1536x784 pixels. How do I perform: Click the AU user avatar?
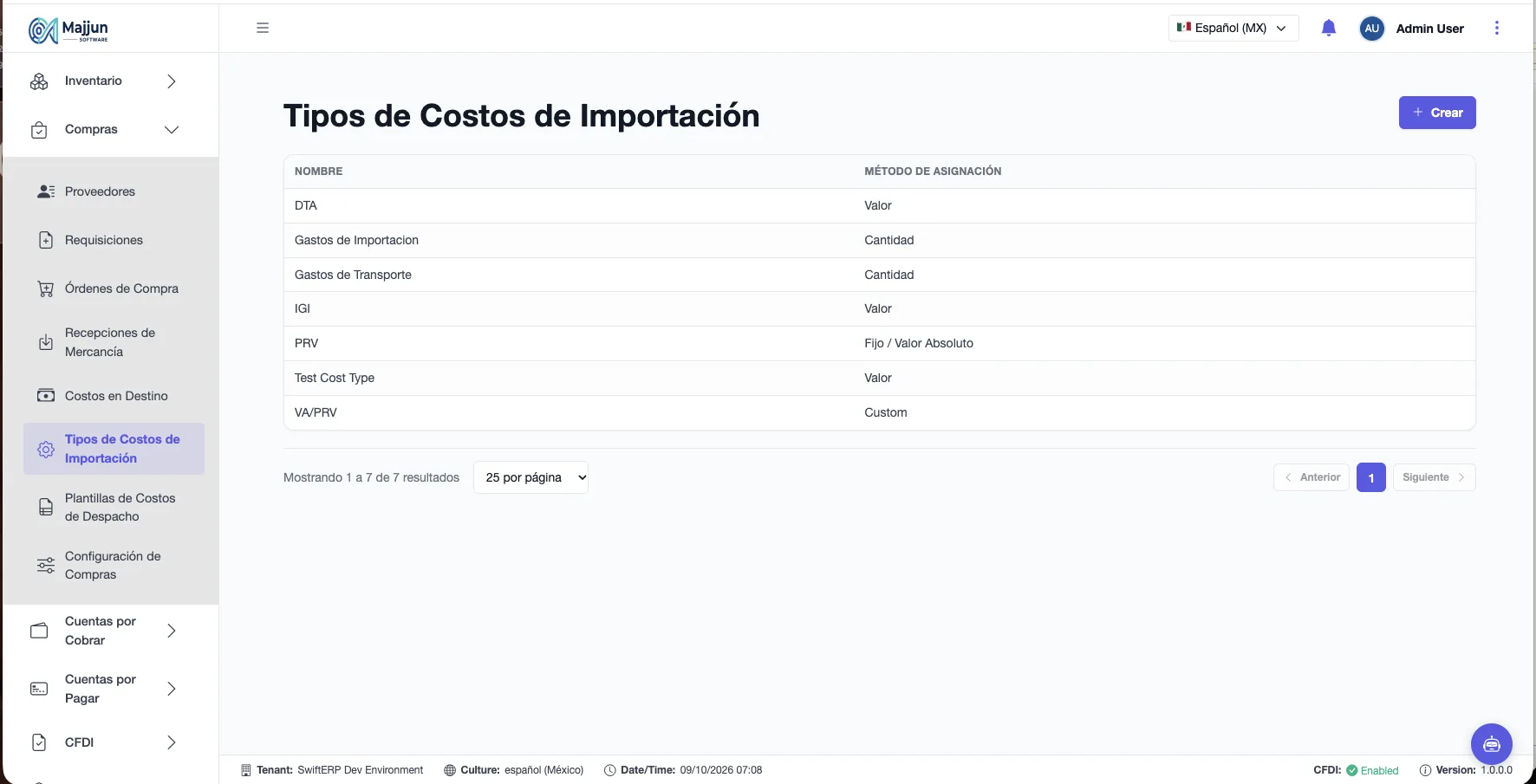click(x=1371, y=29)
